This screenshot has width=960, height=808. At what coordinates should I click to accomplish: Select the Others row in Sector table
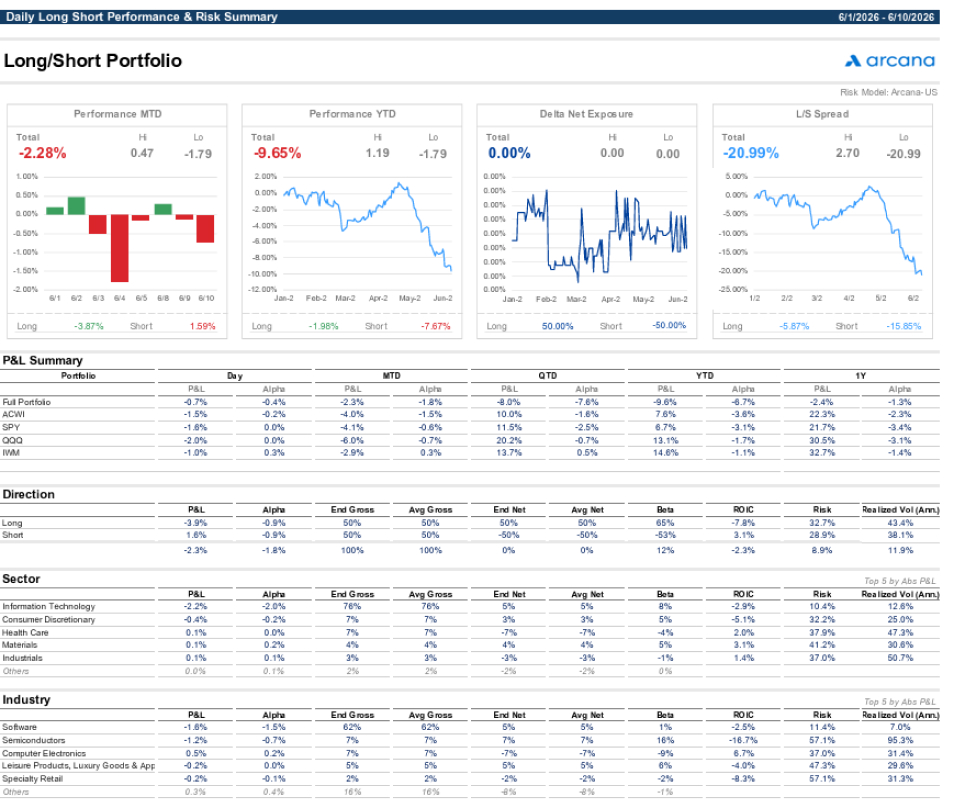point(470,671)
